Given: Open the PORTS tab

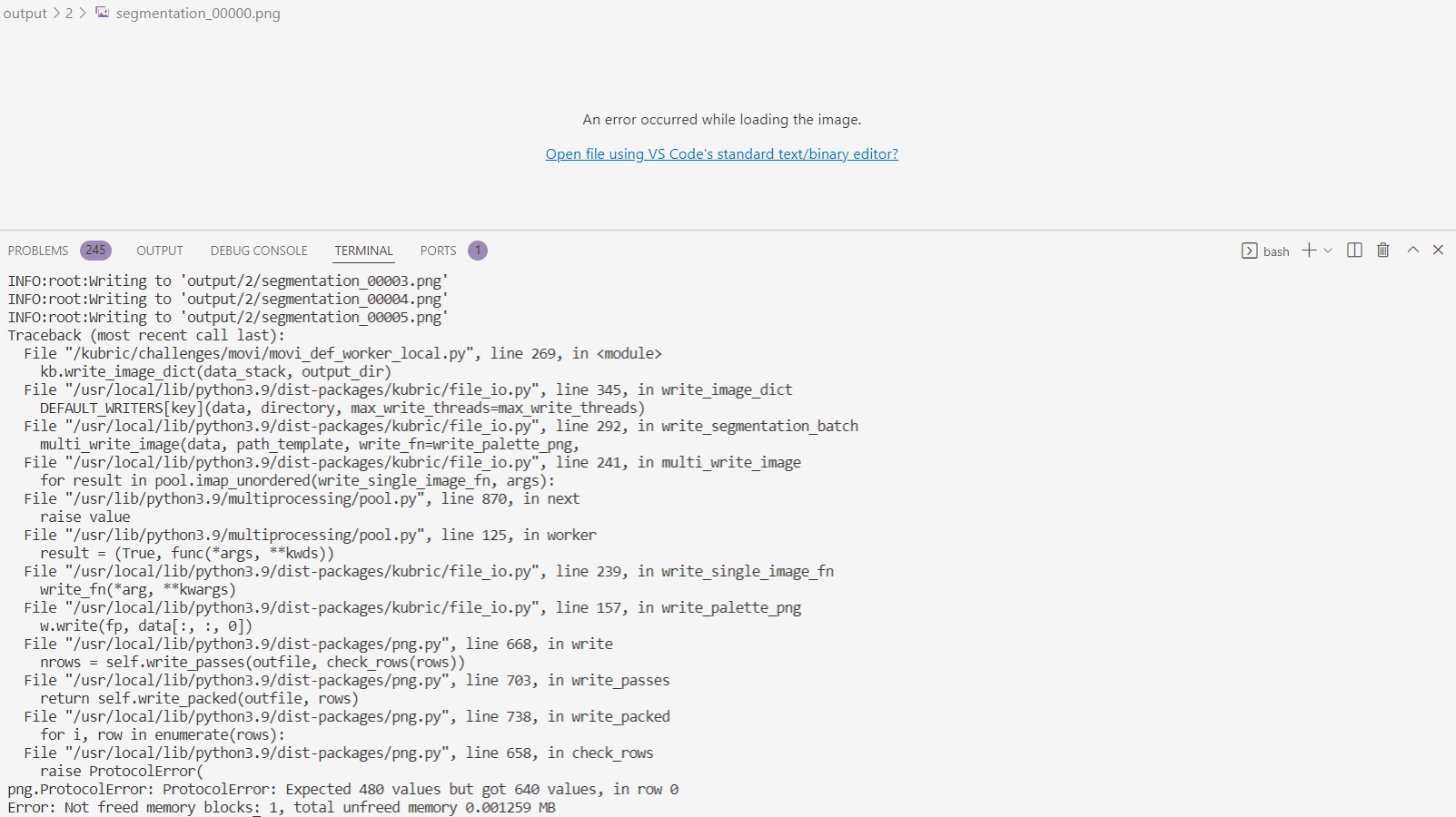Looking at the screenshot, I should pyautogui.click(x=437, y=250).
